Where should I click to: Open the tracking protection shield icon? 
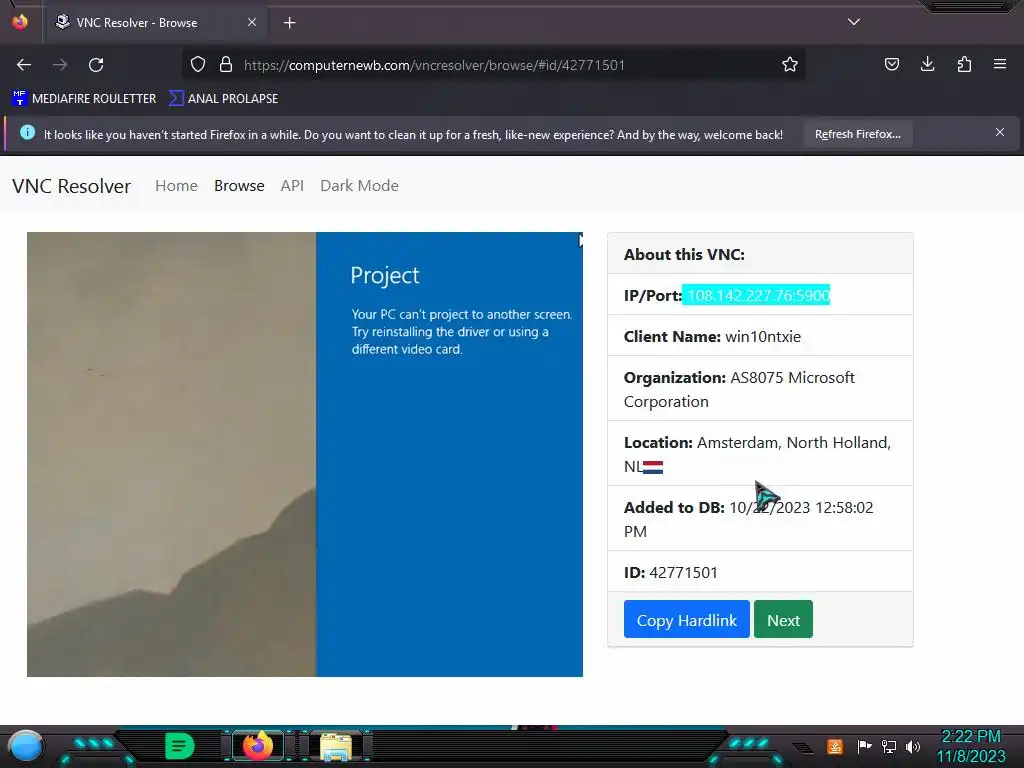tap(198, 64)
